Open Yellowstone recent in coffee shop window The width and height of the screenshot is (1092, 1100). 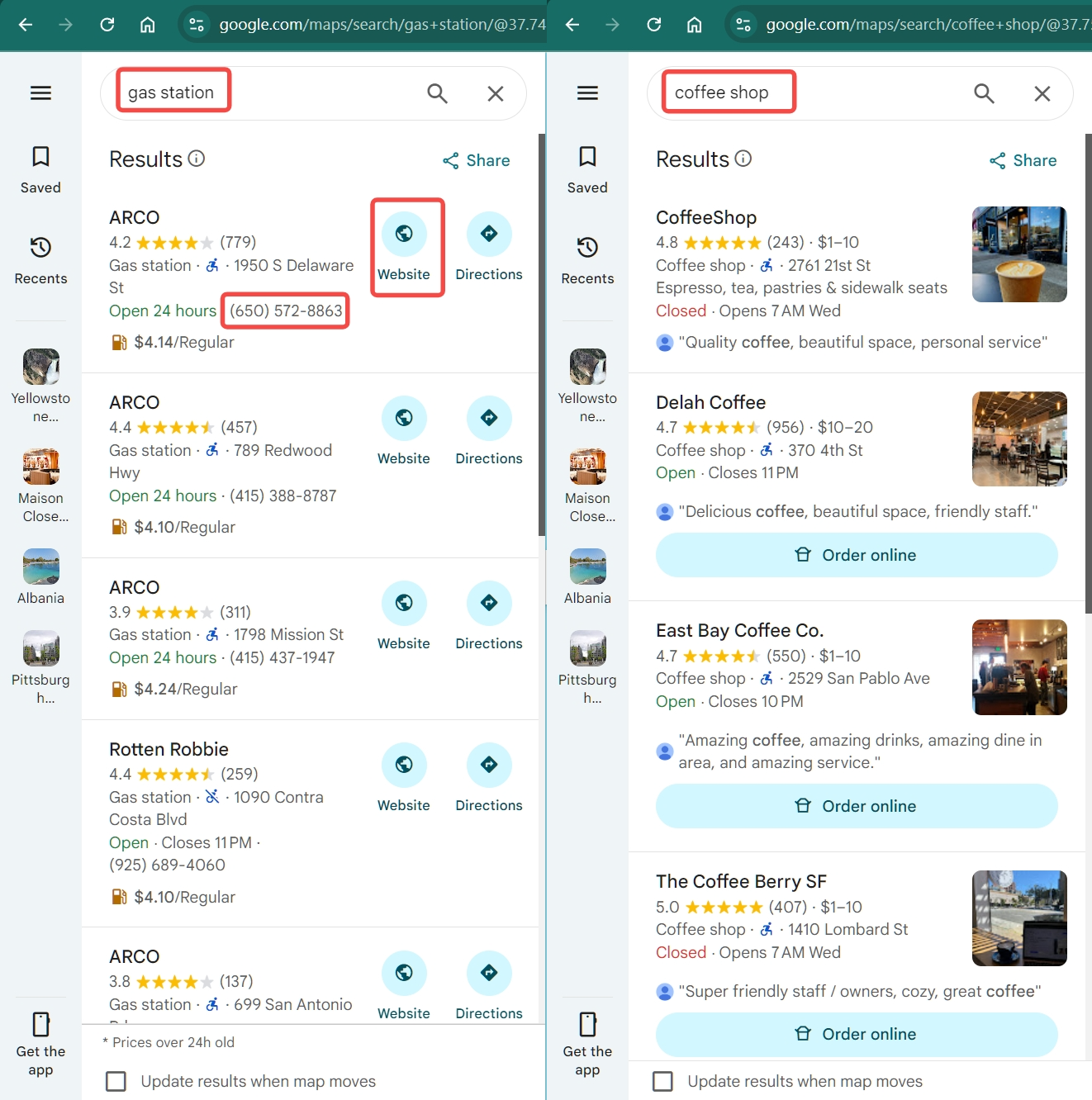coord(587,386)
